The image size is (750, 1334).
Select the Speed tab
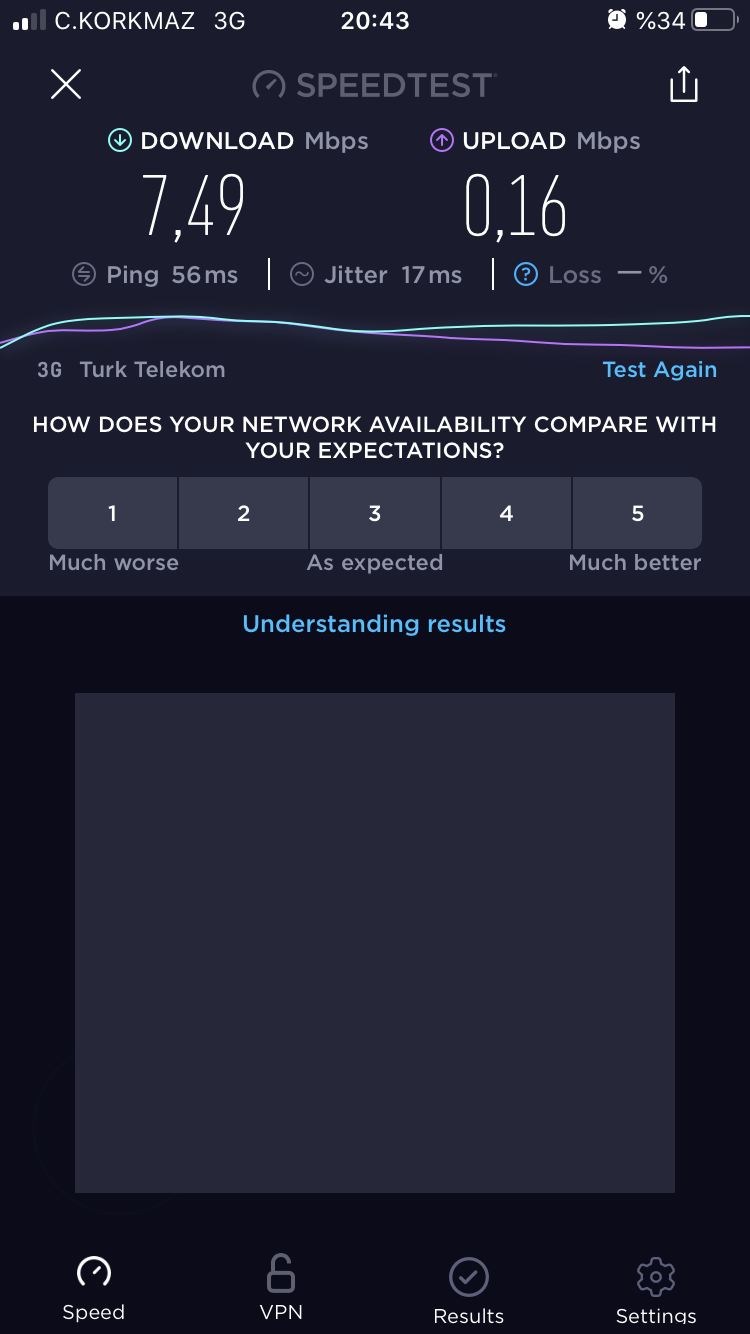click(94, 1289)
